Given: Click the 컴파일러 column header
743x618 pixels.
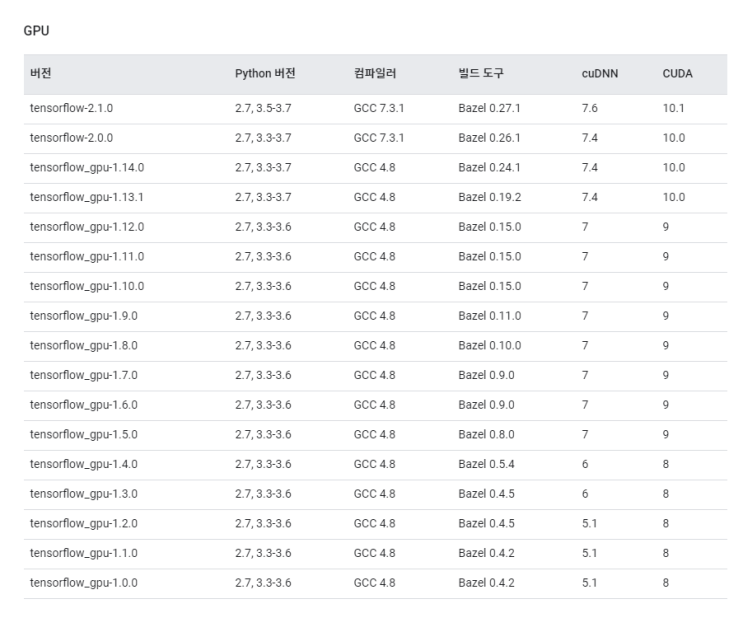Looking at the screenshot, I should coord(374,74).
